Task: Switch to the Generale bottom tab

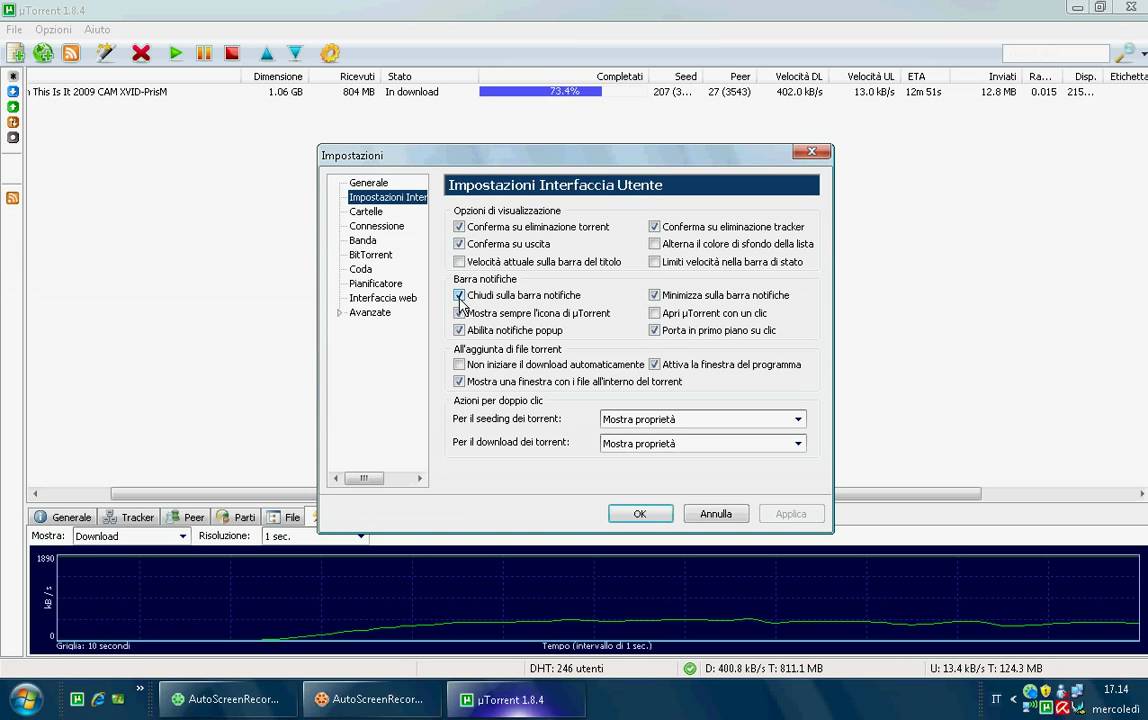Action: pos(63,517)
